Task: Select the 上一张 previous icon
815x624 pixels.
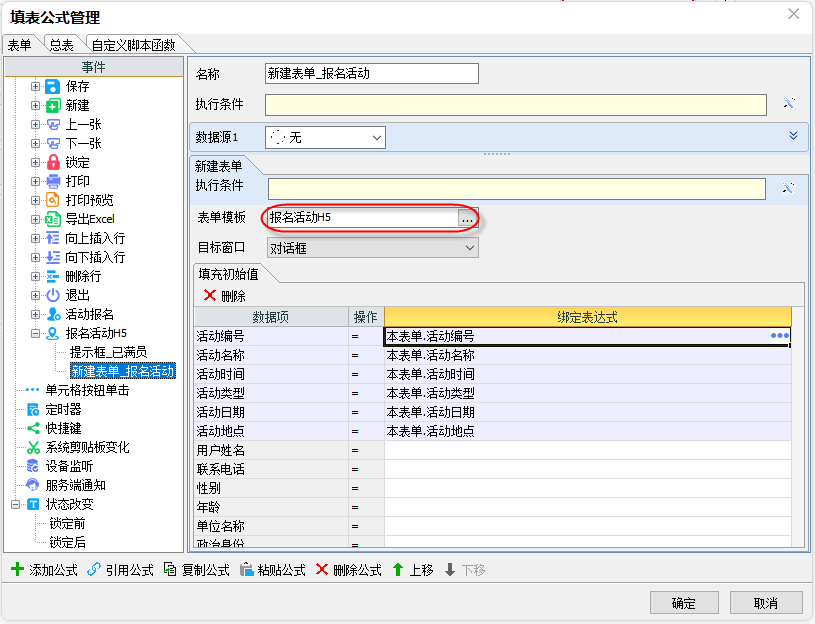Action: coord(52,124)
